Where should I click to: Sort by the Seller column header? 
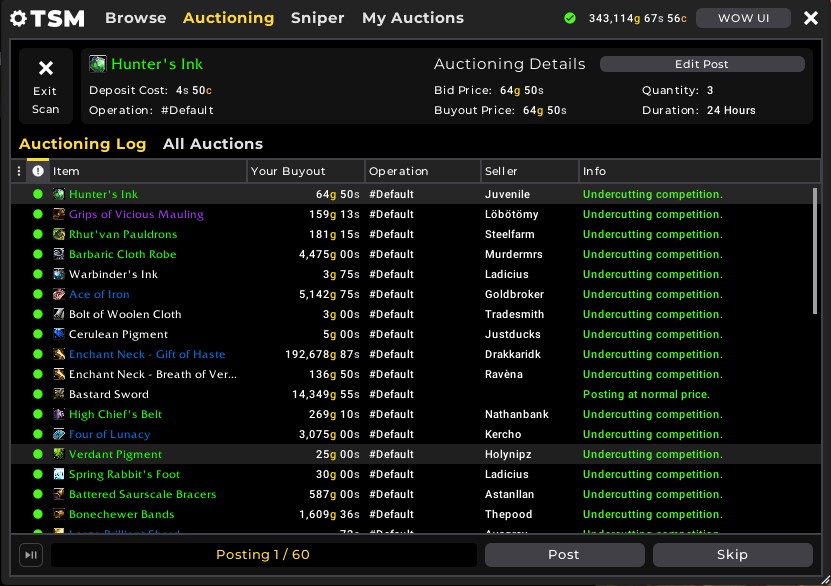pos(528,171)
